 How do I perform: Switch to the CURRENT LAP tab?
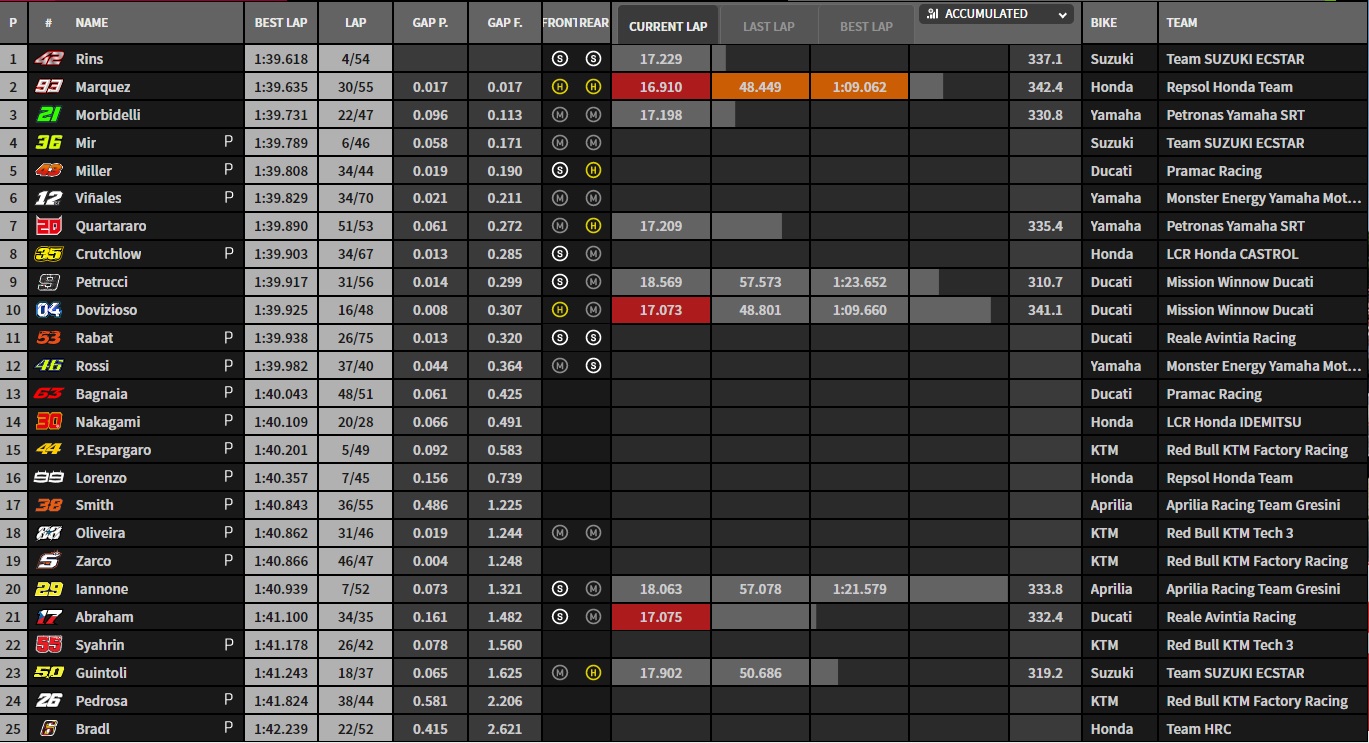click(x=668, y=26)
